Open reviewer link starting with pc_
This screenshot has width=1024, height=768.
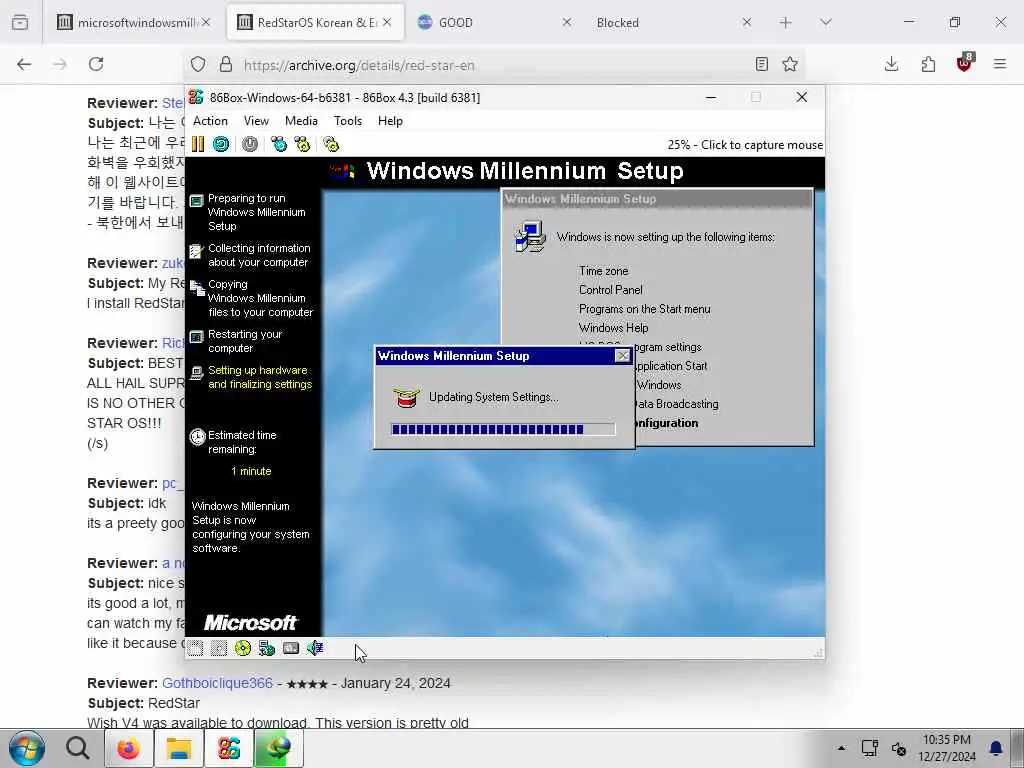tap(173, 483)
